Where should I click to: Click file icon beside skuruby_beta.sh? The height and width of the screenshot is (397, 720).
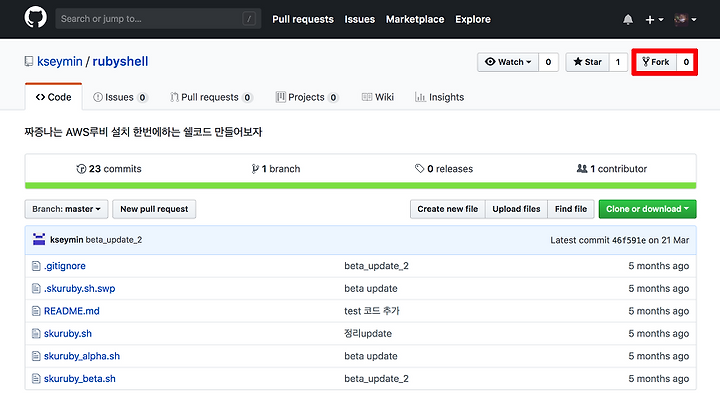36,379
